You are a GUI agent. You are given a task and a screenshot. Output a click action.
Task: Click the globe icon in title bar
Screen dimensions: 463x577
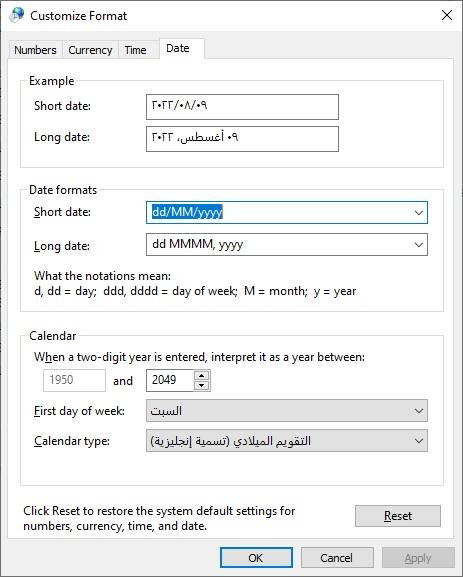tap(17, 15)
